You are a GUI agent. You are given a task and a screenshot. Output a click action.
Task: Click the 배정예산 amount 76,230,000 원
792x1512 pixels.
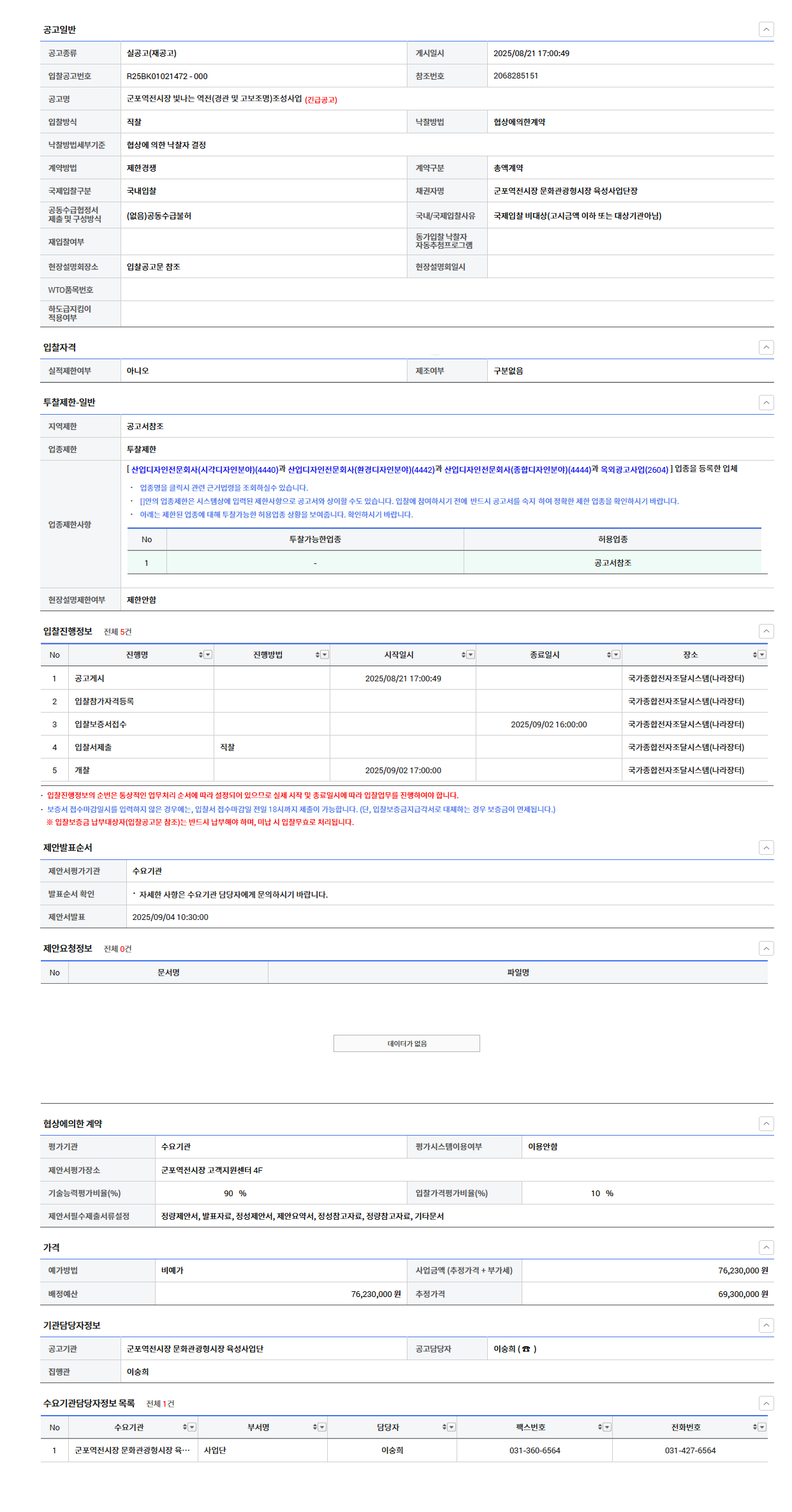coord(376,1294)
